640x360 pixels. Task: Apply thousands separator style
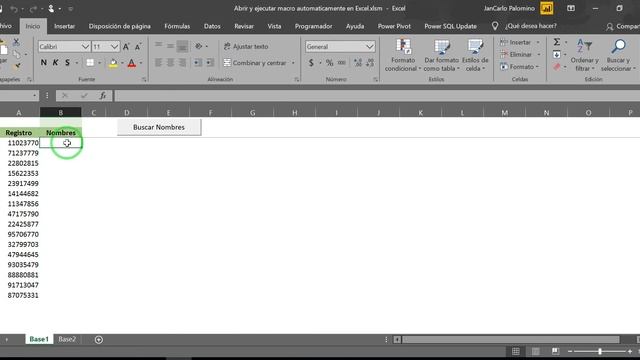click(342, 63)
